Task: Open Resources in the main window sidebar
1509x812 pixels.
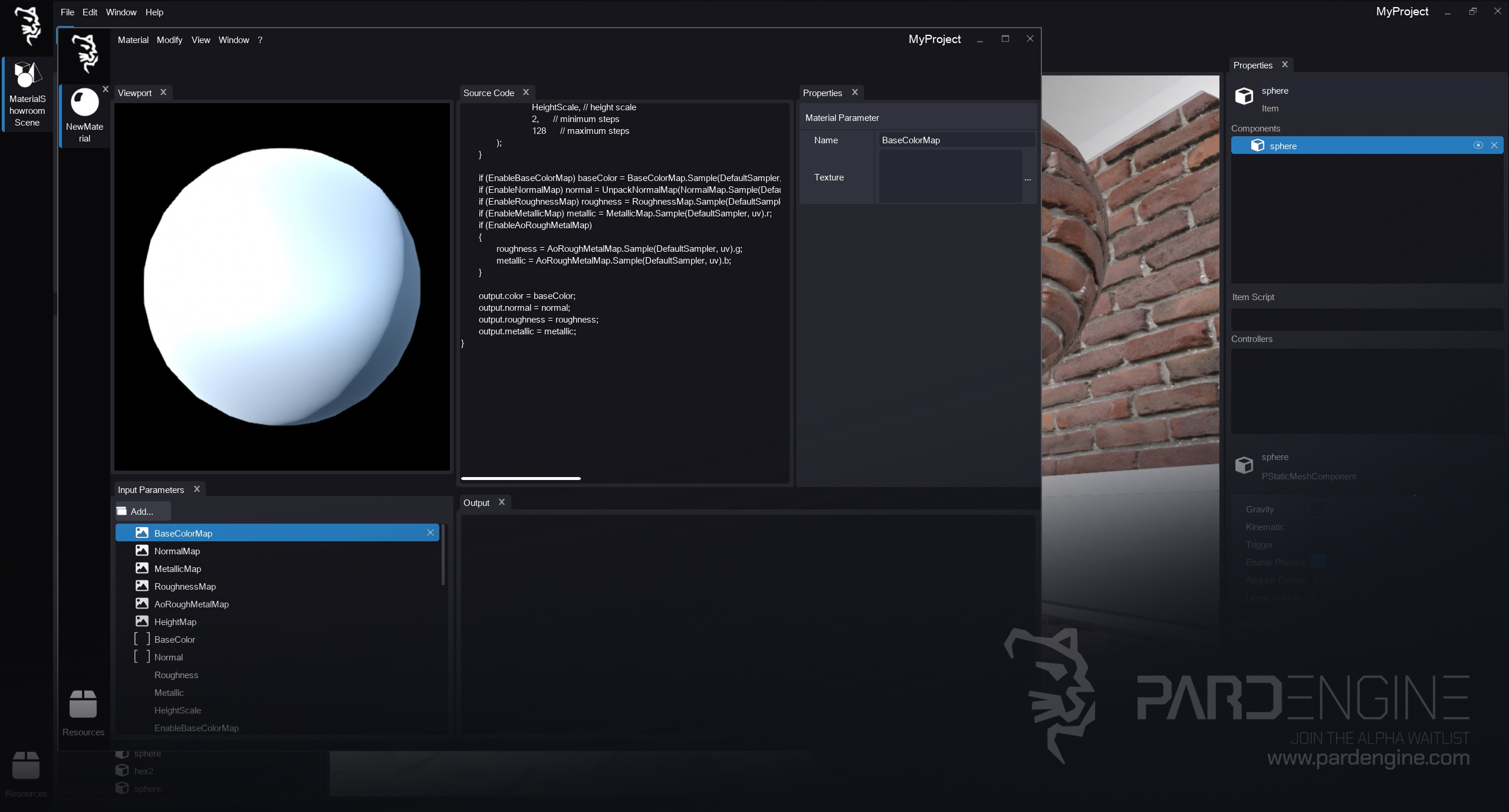Action: click(x=26, y=775)
